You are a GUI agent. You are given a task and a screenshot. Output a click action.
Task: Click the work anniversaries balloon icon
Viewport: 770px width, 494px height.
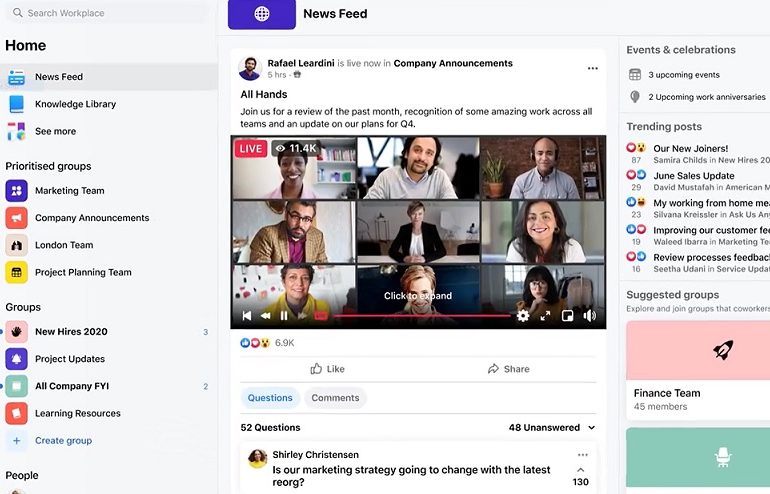point(635,97)
